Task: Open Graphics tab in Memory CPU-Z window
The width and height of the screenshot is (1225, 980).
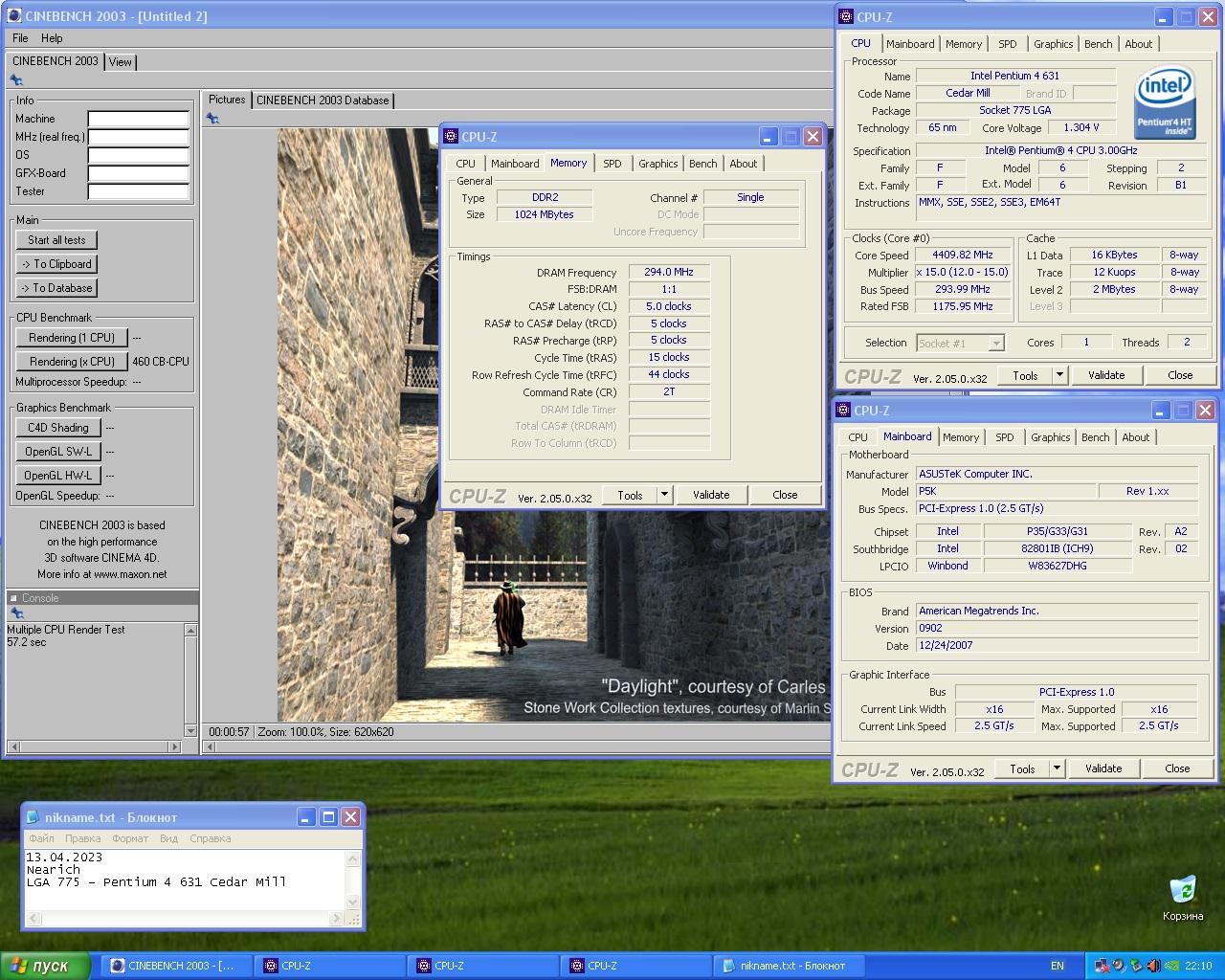Action: coord(658,164)
